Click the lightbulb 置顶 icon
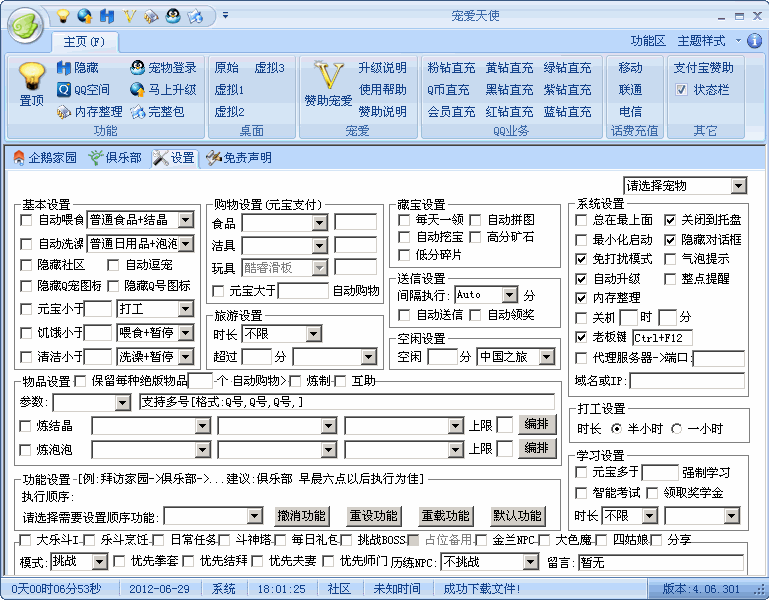 pyautogui.click(x=31, y=75)
